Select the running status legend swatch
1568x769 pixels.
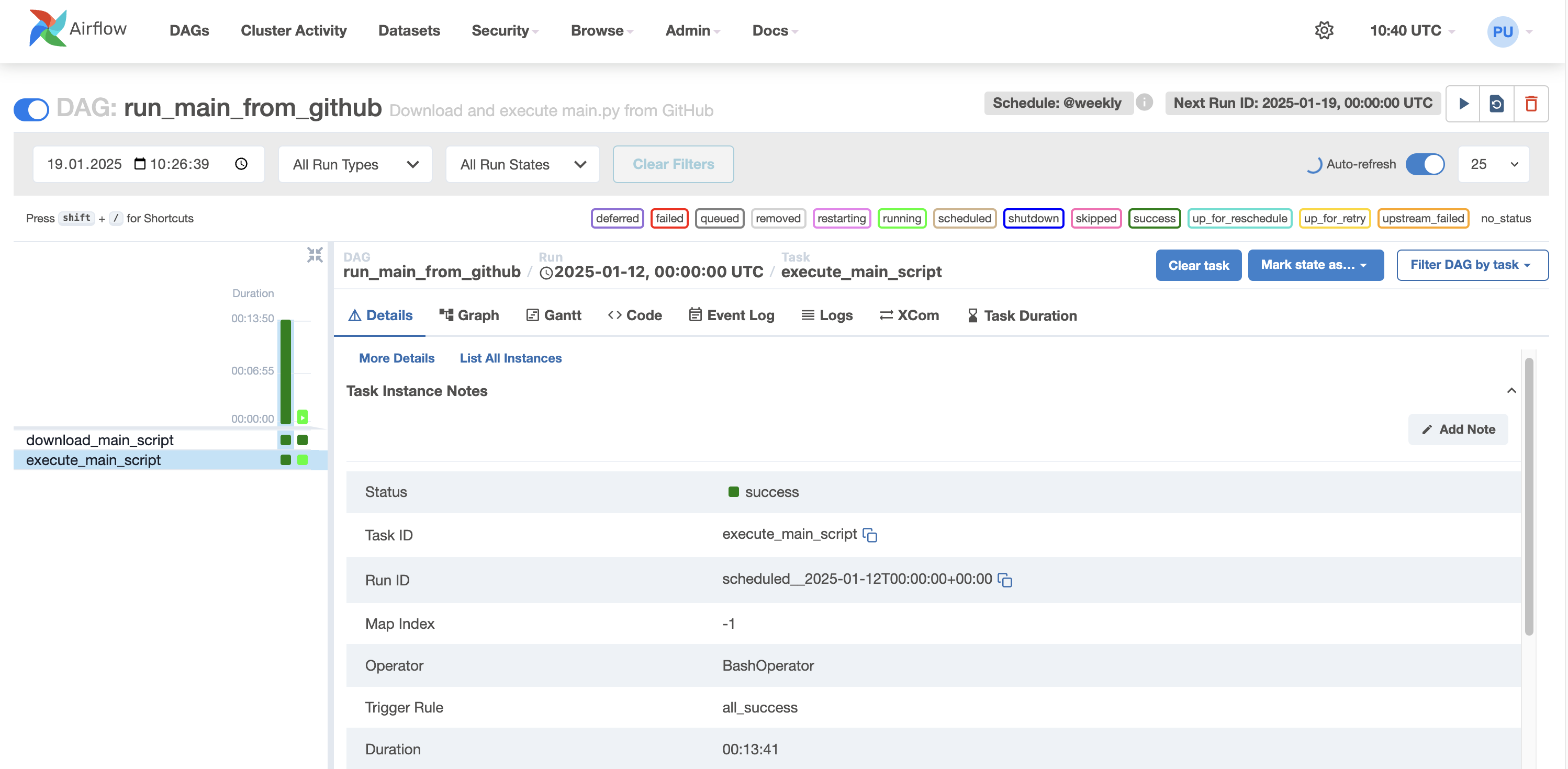click(901, 219)
